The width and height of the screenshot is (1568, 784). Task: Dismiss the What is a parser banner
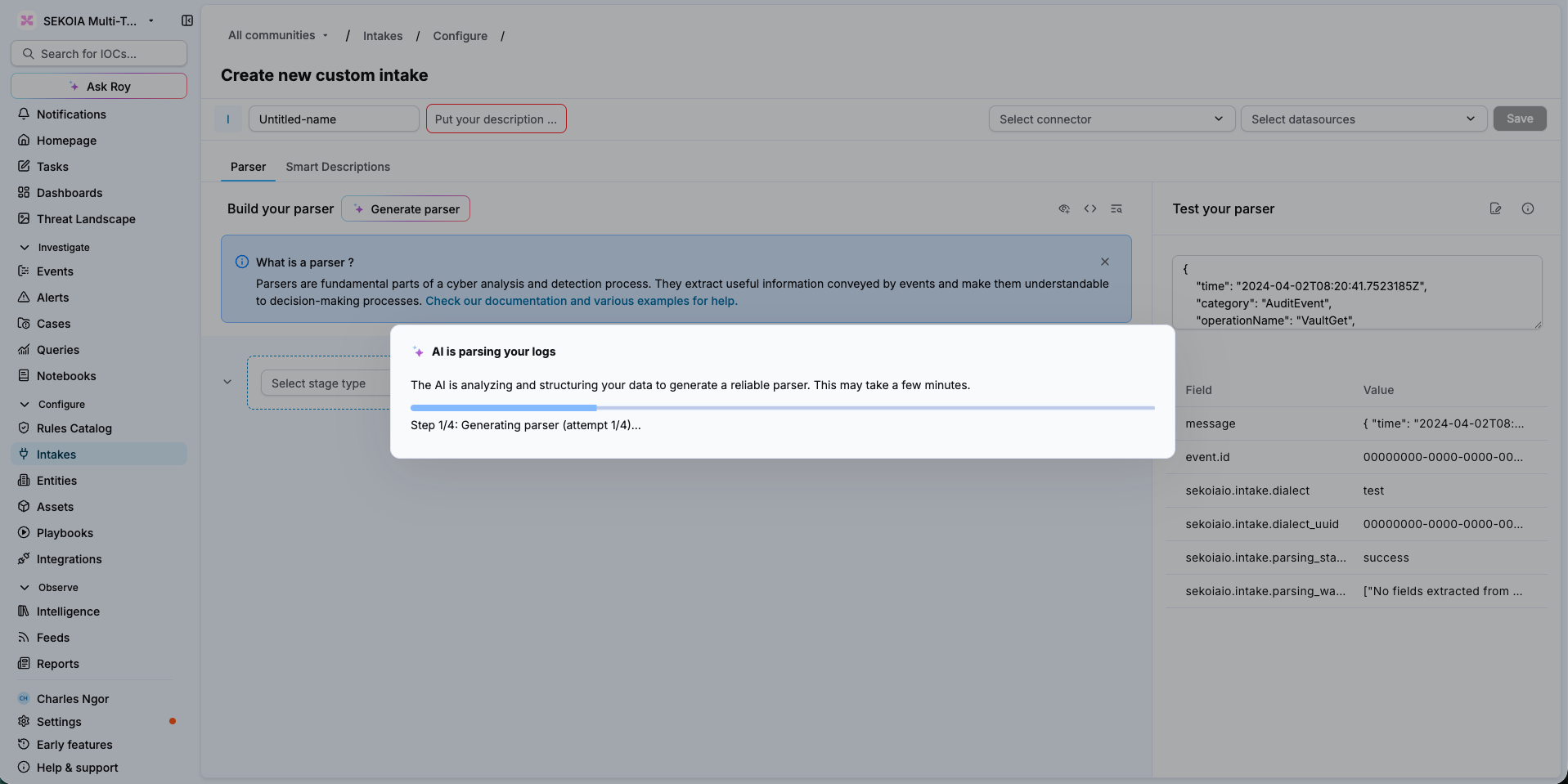[1105, 262]
